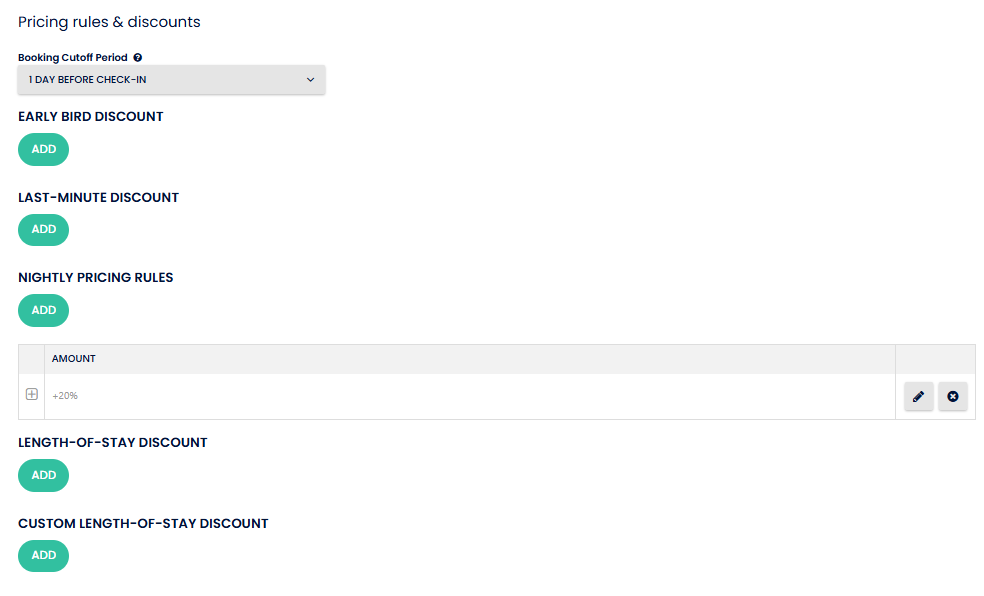Image resolution: width=984 pixels, height=596 pixels.
Task: Add an Early Bird Discount
Action: (43, 149)
